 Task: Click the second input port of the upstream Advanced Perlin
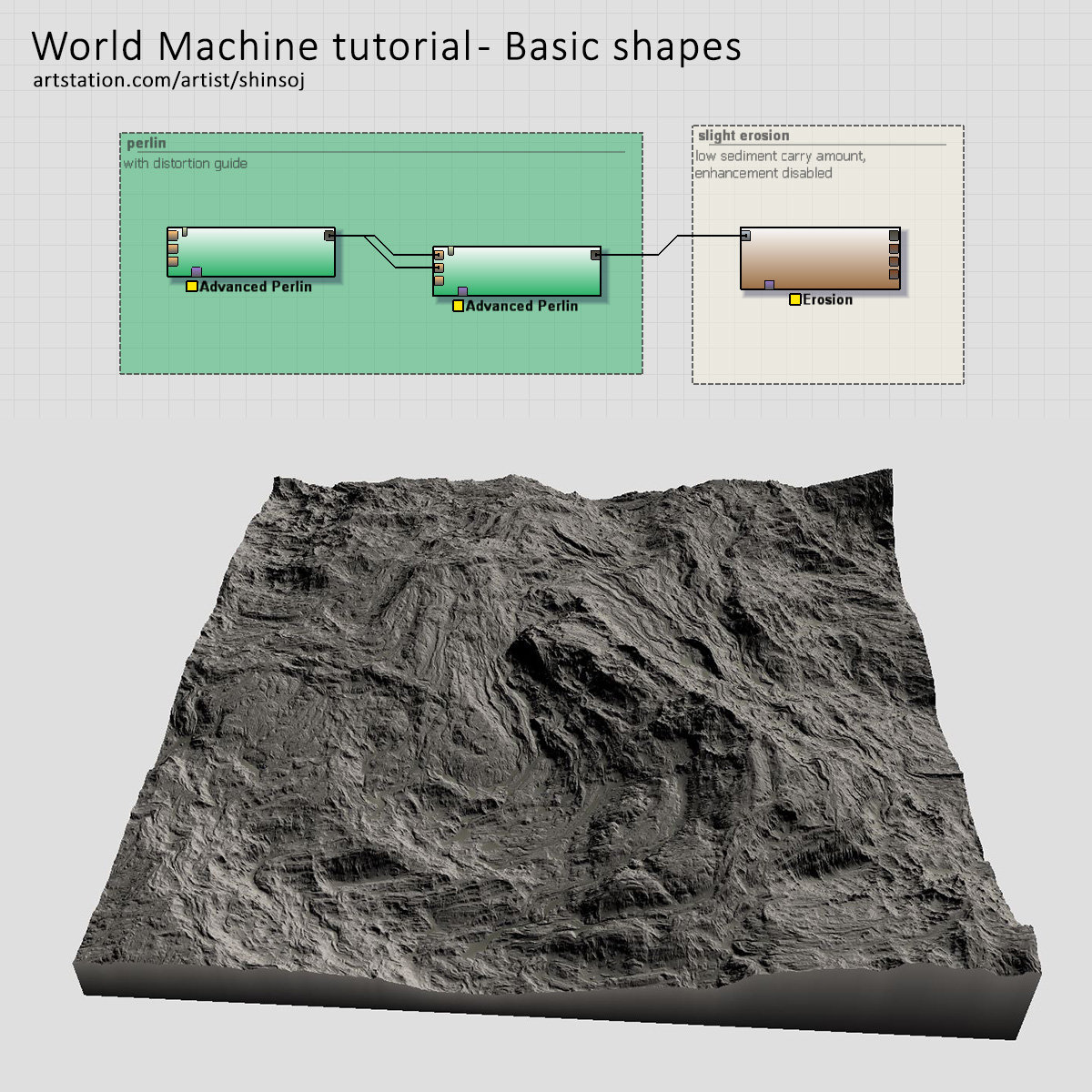(x=173, y=248)
